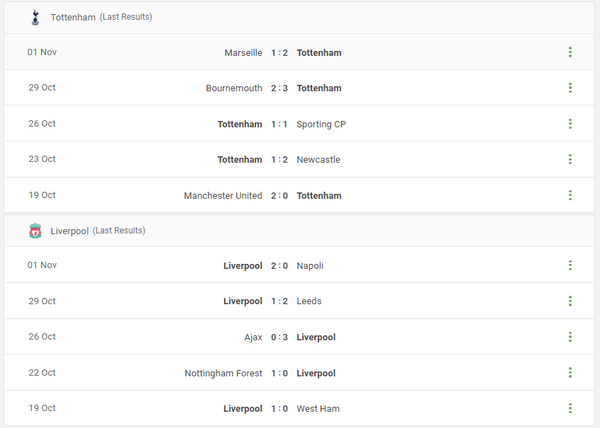Open options for Nottingham Forest vs Liverpool
The width and height of the screenshot is (600, 428).
[x=570, y=373]
